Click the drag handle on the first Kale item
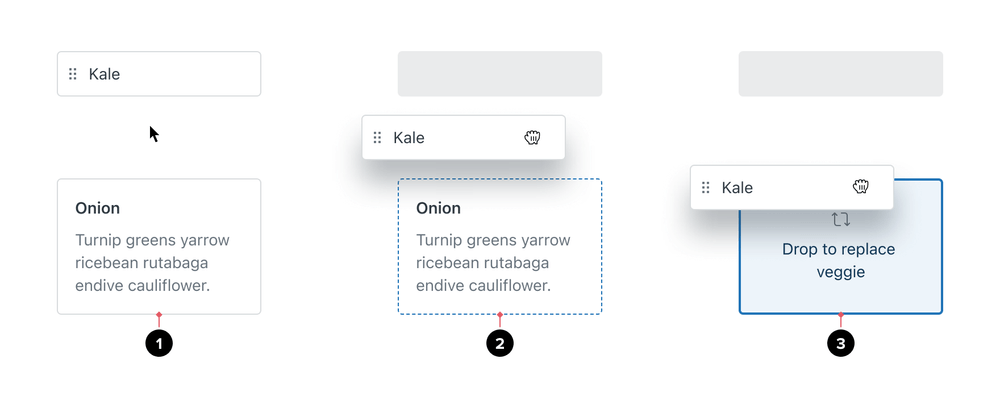This screenshot has height=409, width=1000. (x=73, y=74)
